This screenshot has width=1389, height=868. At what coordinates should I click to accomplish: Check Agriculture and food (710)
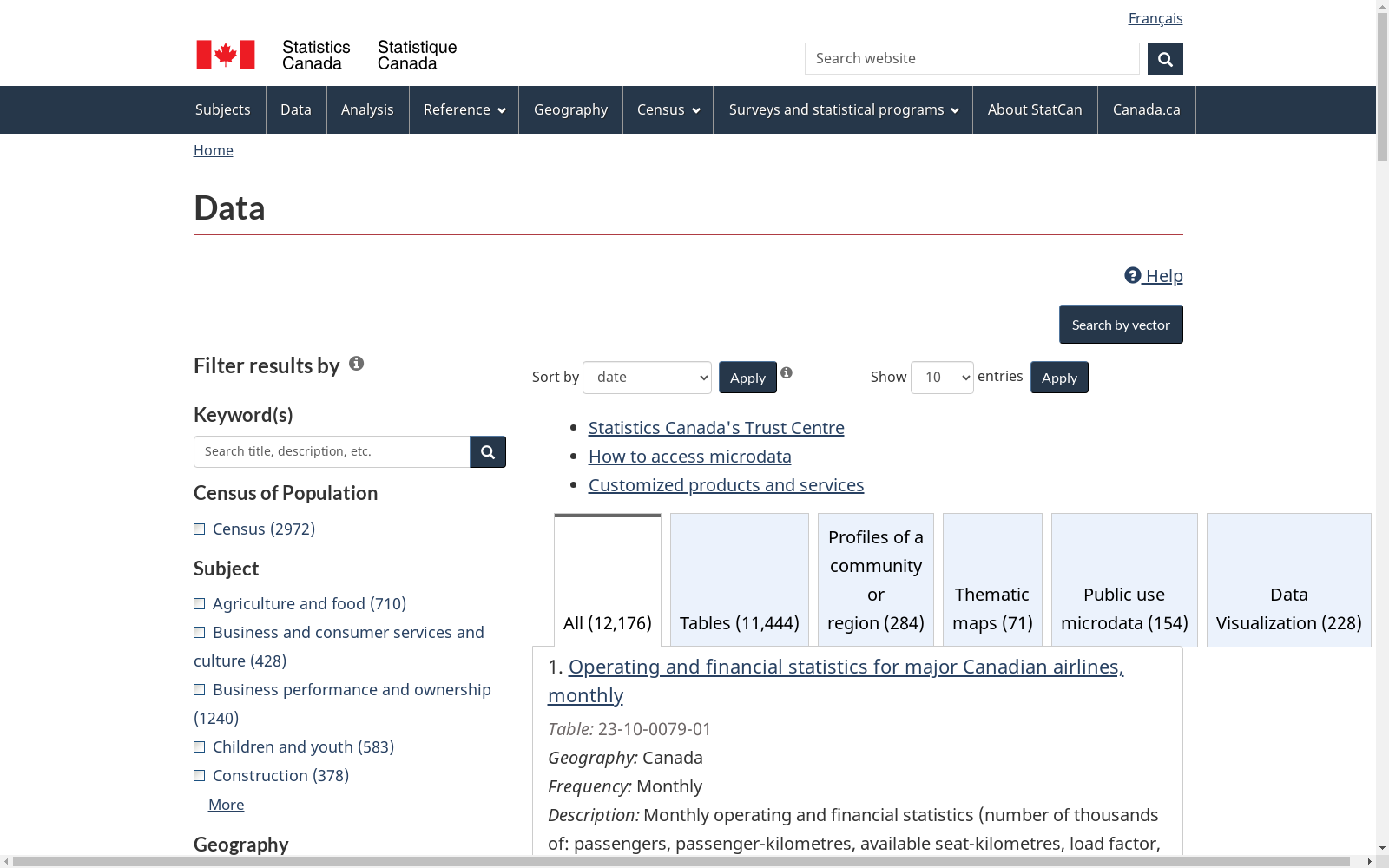point(199,603)
